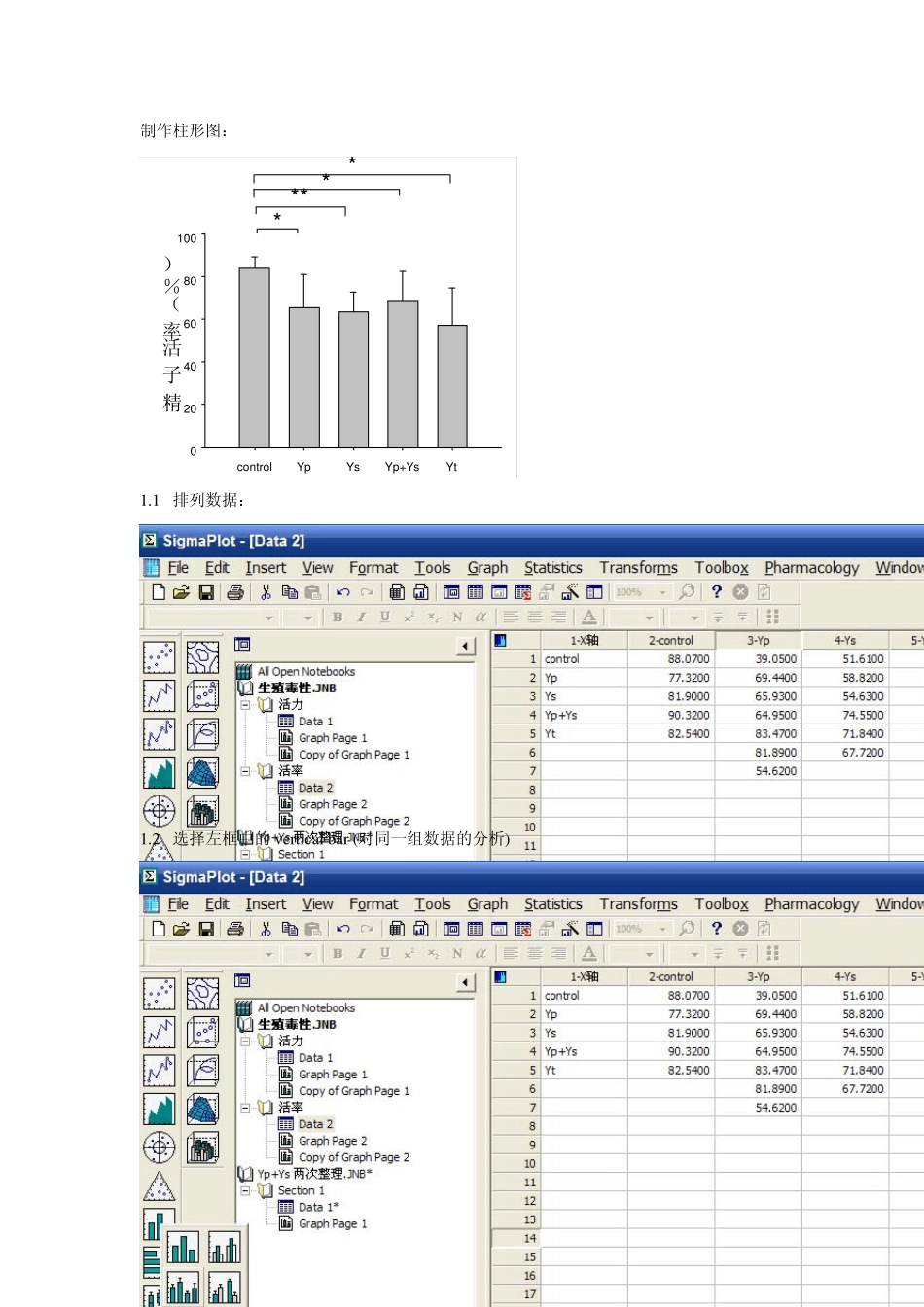924x1307 pixels.
Task: Select the 3D mesh plot icon in upper window
Action: [202, 772]
